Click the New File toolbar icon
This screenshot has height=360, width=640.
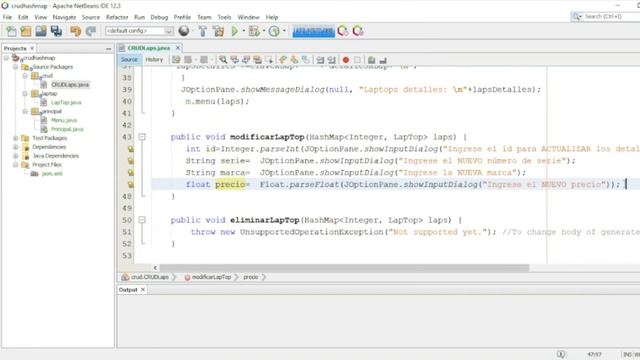(11, 31)
